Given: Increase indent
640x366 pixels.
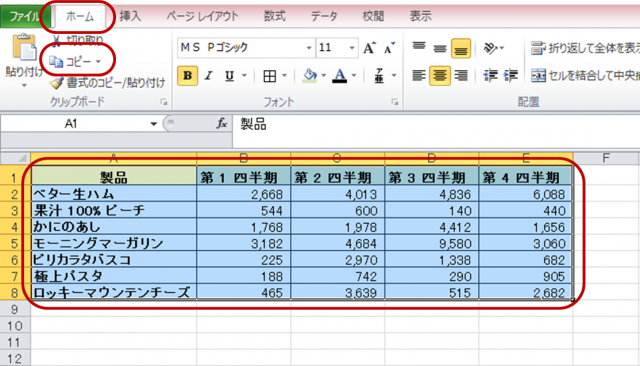Looking at the screenshot, I should 511,76.
